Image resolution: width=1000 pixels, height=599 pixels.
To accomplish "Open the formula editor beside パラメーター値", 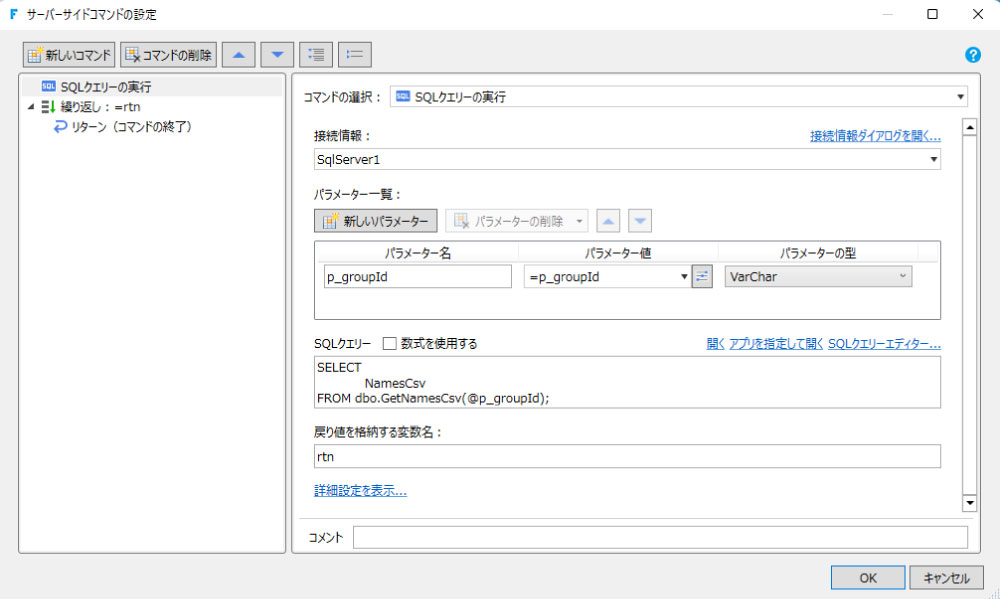I will tap(701, 276).
